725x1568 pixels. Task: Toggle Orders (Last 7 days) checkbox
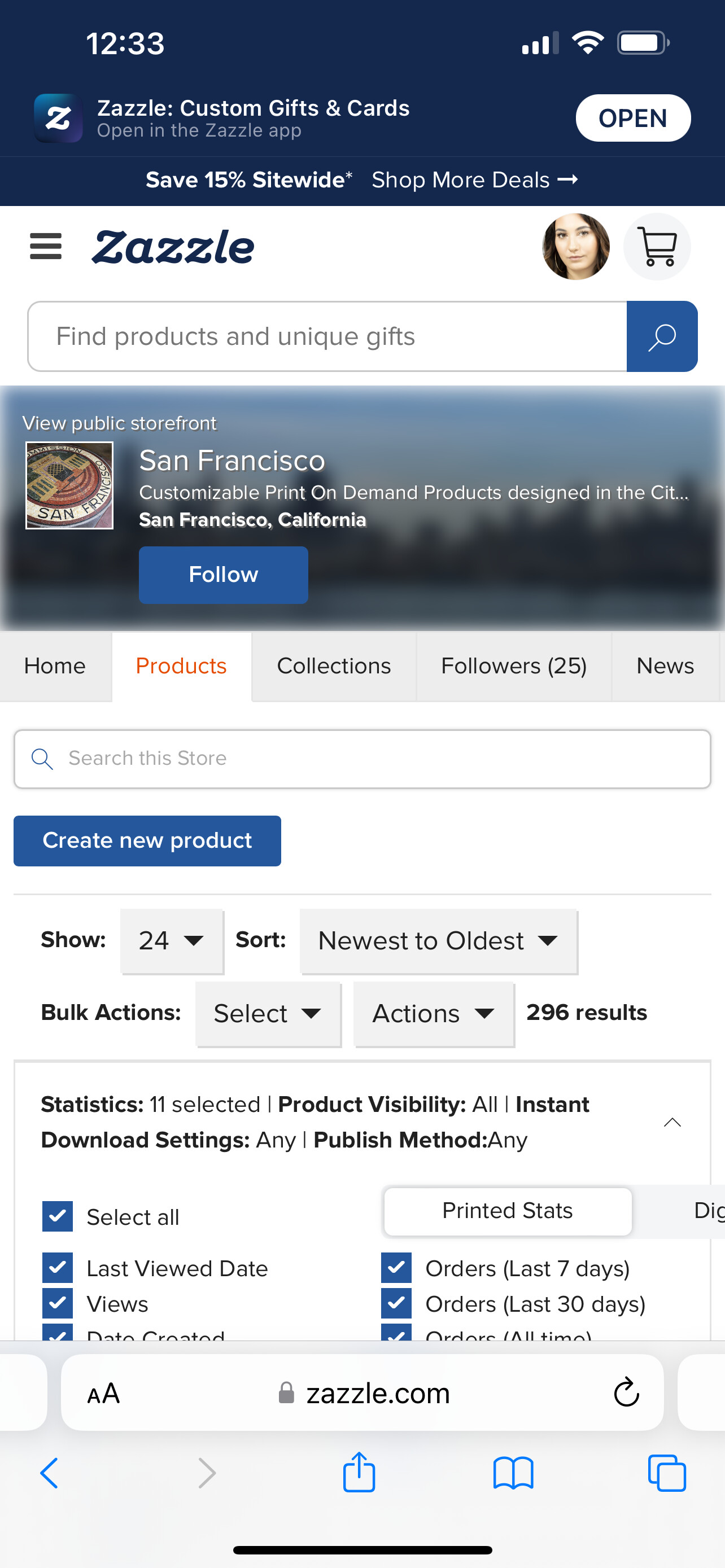click(396, 1267)
